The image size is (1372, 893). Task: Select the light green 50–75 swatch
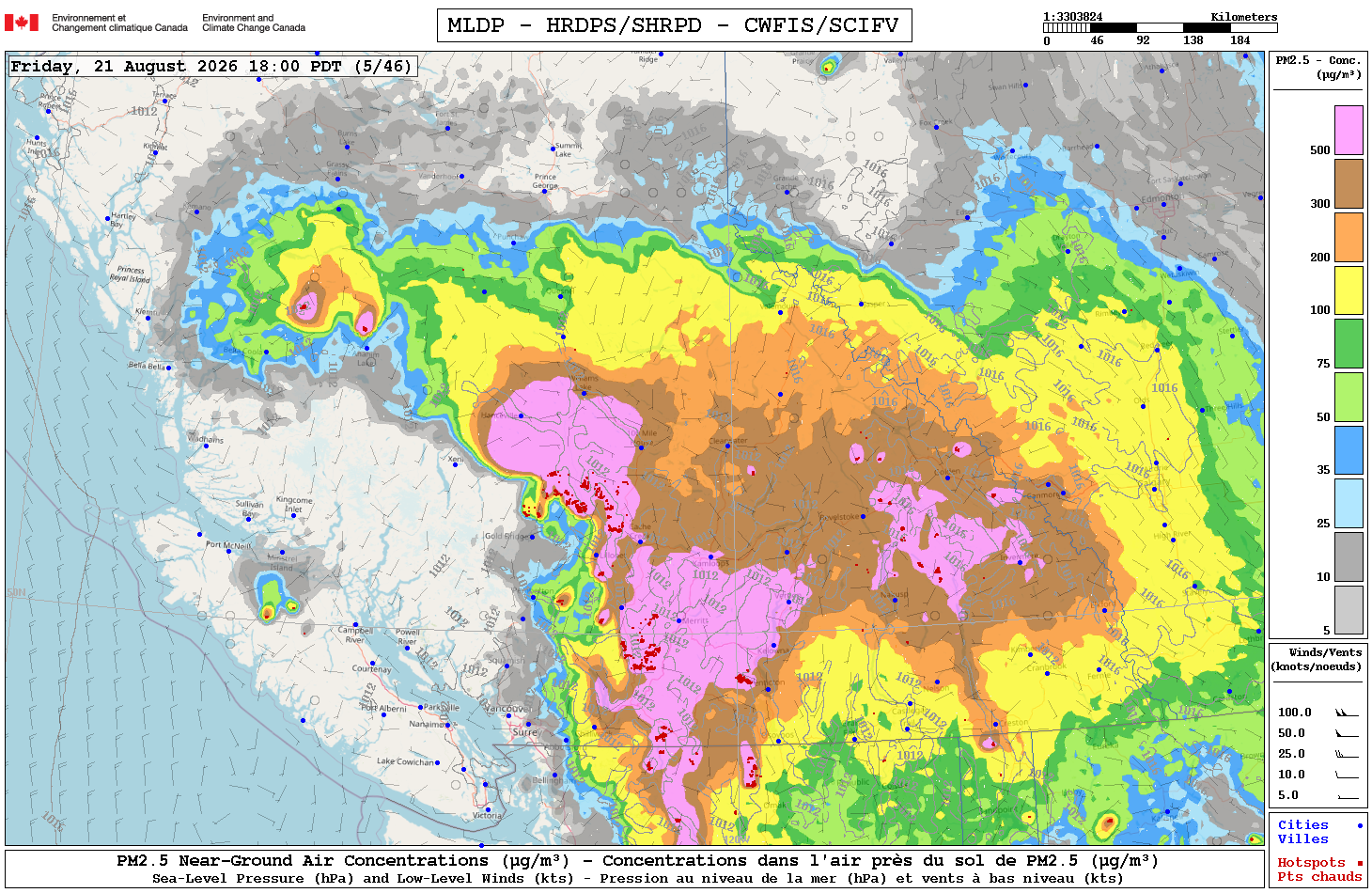(1349, 397)
